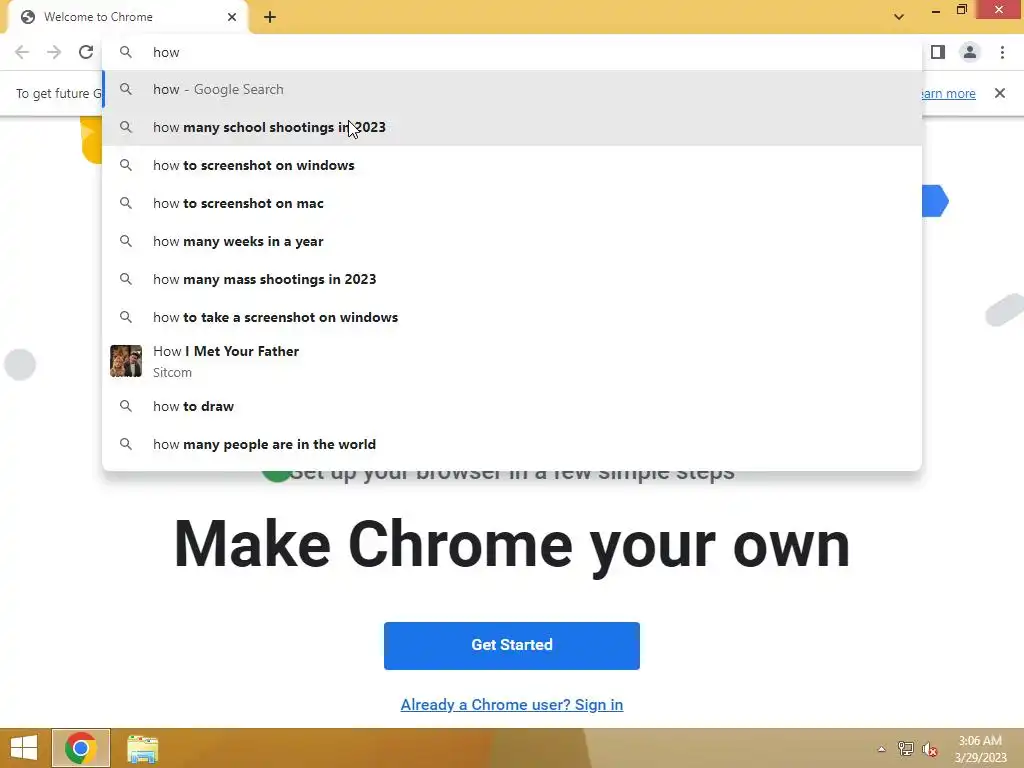Select 'how to draw' suggestion
1024x768 pixels.
512,406
